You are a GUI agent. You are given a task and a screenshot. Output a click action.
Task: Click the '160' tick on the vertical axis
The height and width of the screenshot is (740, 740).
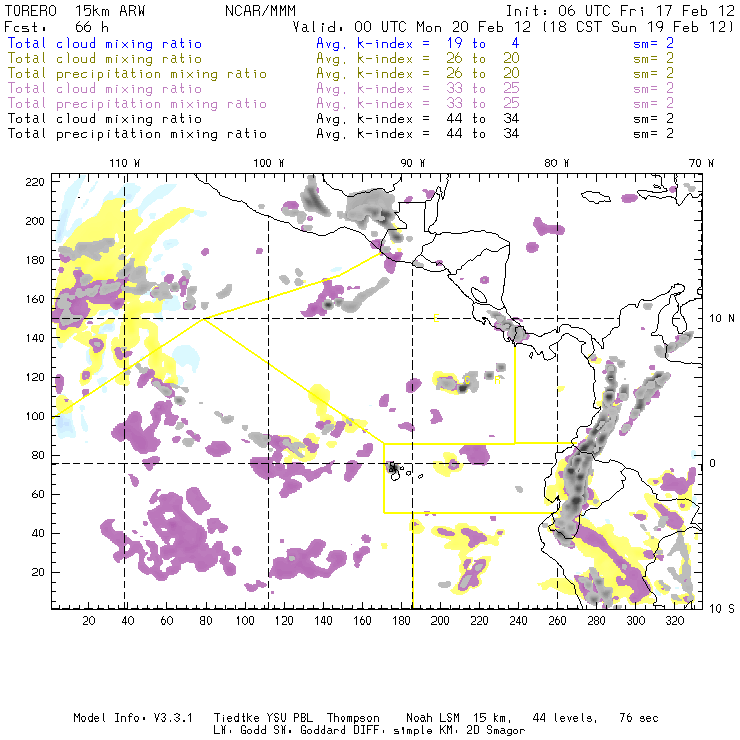point(35,299)
